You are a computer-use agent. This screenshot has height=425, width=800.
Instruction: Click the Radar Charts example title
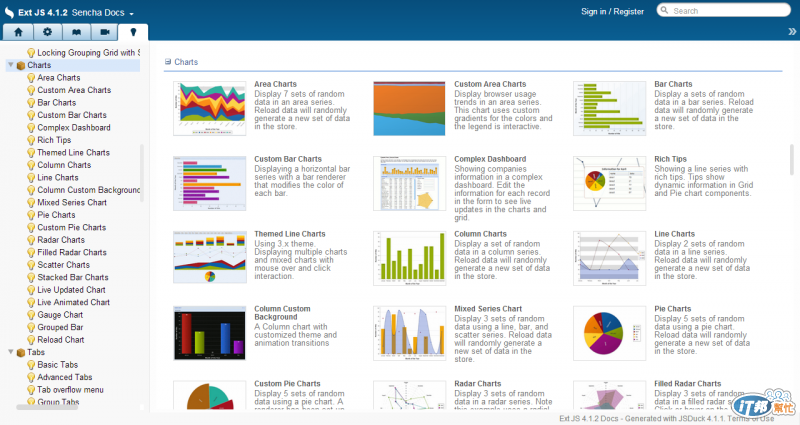point(478,384)
